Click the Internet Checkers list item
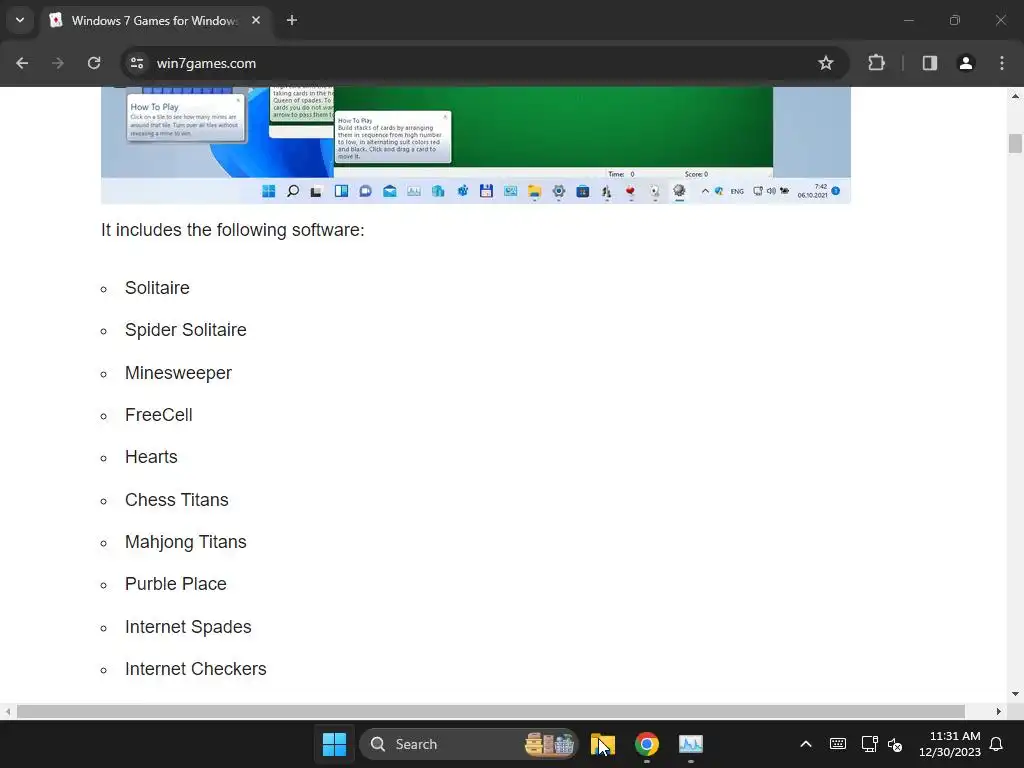Viewport: 1024px width, 768px height. (196, 669)
